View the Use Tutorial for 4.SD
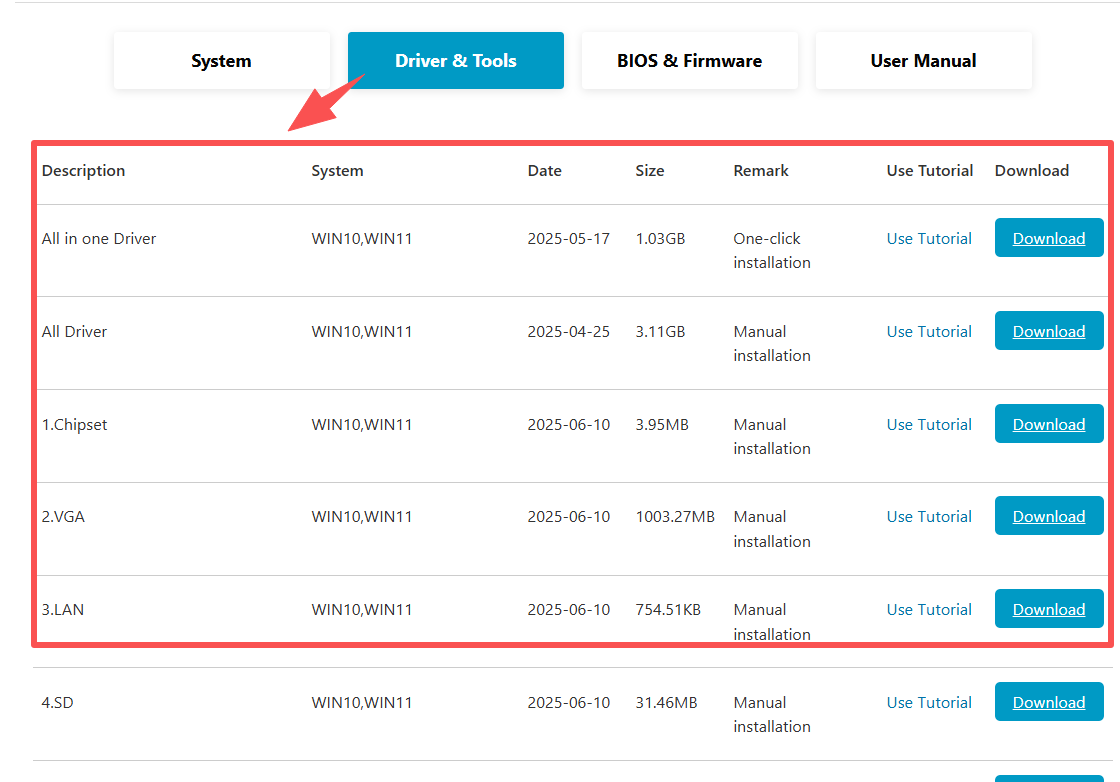Screen dimensions: 1120x782 [x=929, y=702]
